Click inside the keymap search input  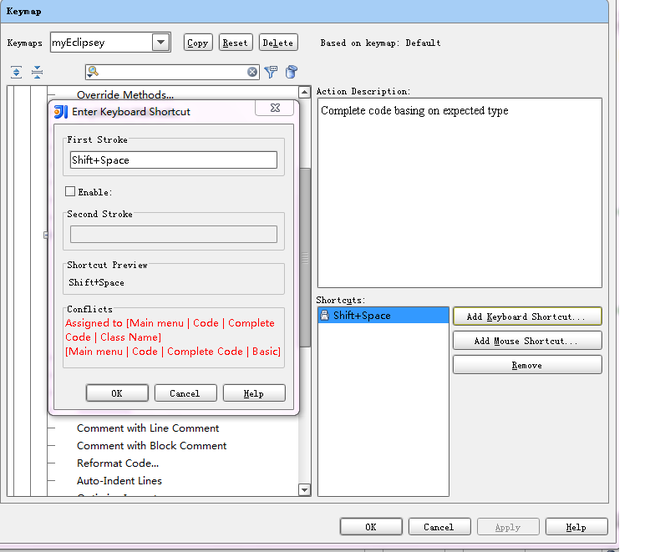[x=173, y=72]
